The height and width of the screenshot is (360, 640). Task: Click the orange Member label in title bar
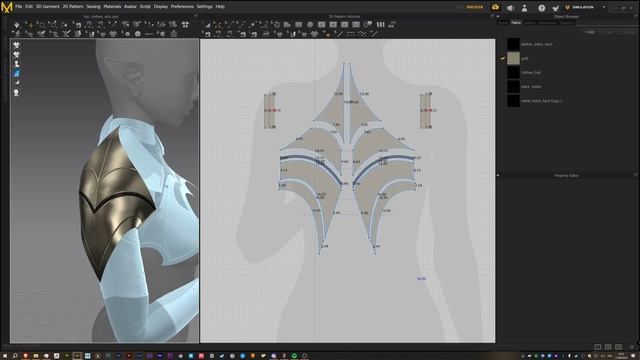click(x=475, y=7)
